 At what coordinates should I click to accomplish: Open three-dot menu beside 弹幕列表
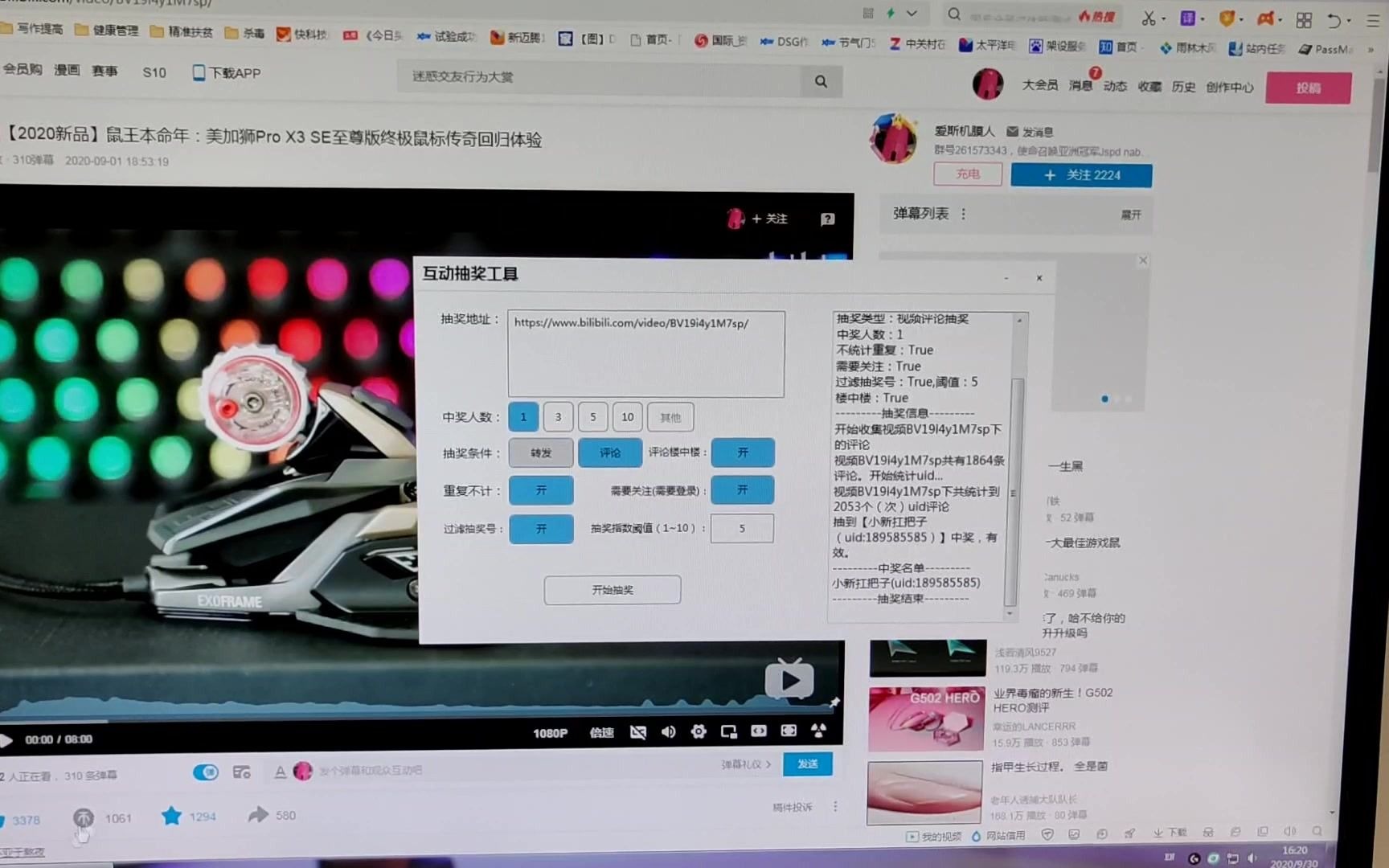(963, 214)
